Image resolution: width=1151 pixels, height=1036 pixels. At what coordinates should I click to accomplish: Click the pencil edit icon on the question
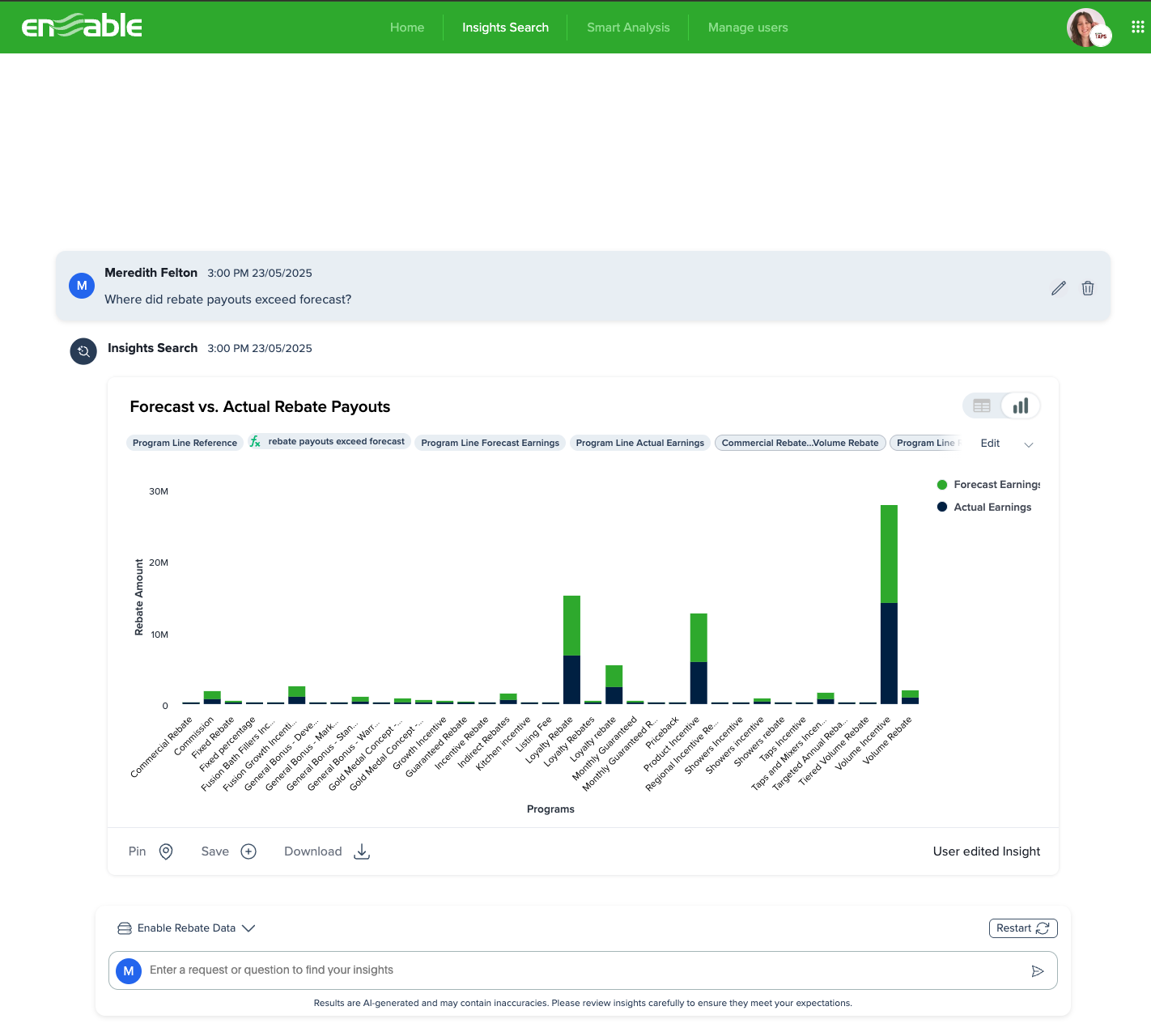[x=1058, y=288]
